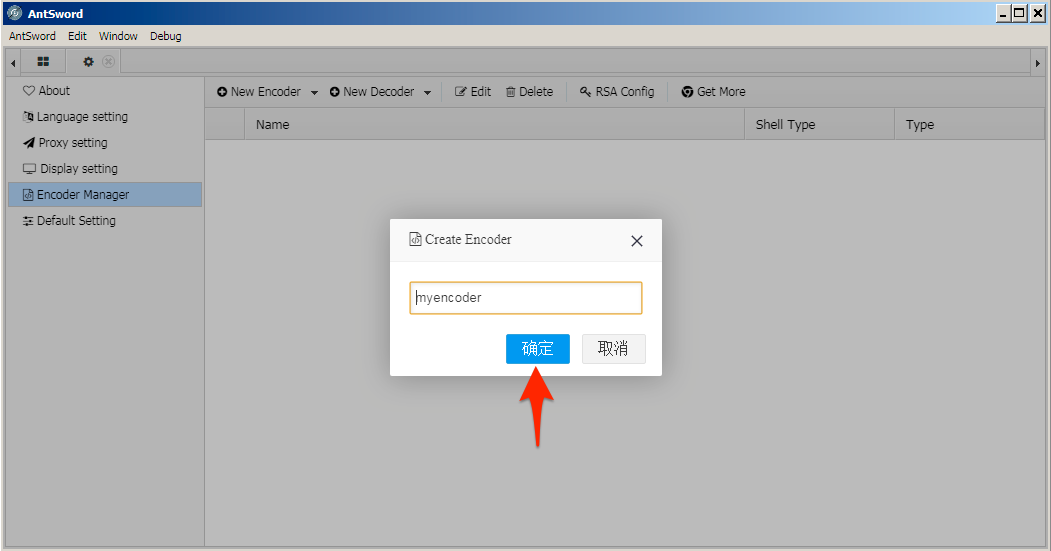Sort by Shell Type column header
The height and width of the screenshot is (551, 1051).
(819, 125)
